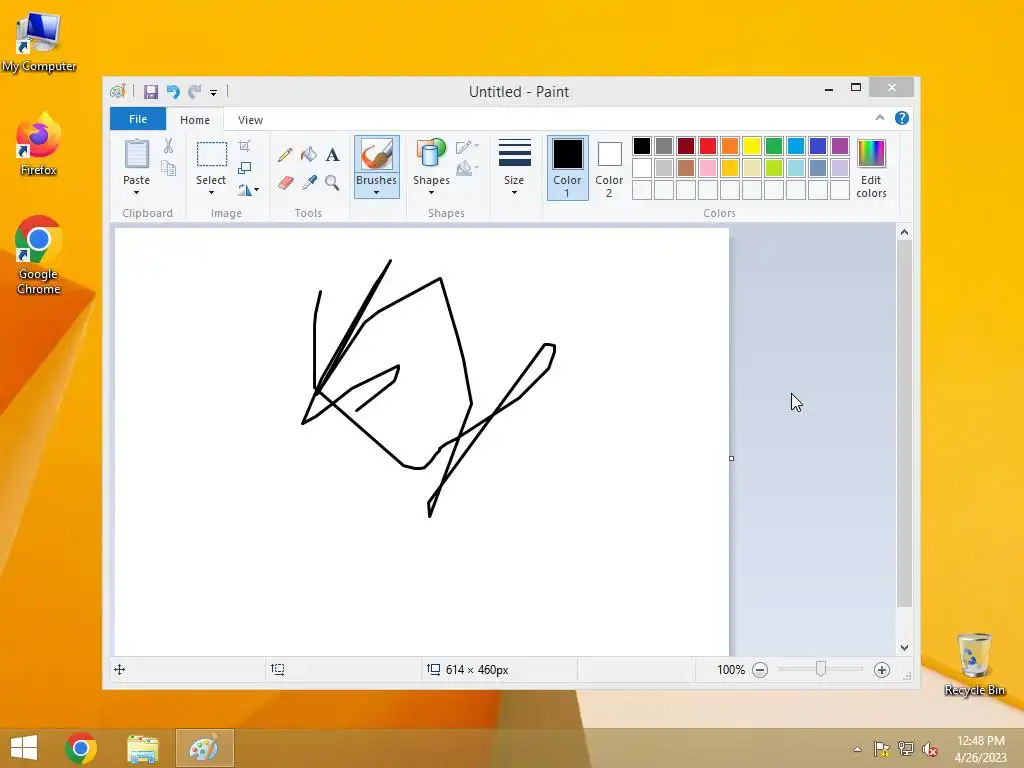1024x768 pixels.
Task: Expand the Brushes dropdown arrow
Action: pyautogui.click(x=377, y=193)
